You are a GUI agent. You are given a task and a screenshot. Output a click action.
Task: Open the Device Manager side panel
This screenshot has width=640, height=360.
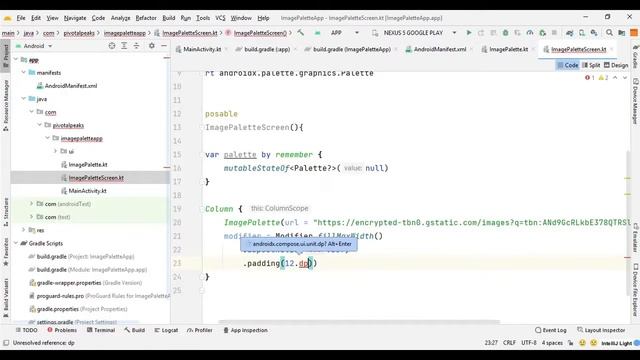(x=635, y=101)
